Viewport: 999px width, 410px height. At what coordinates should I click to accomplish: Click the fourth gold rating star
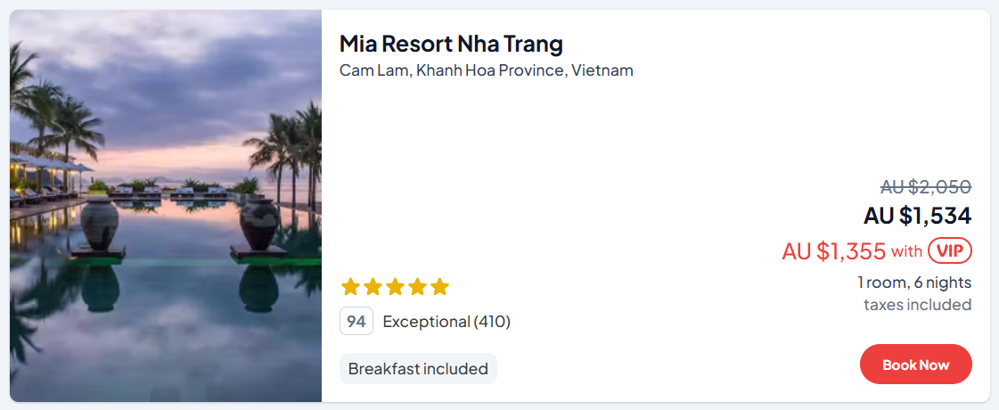pyautogui.click(x=417, y=287)
